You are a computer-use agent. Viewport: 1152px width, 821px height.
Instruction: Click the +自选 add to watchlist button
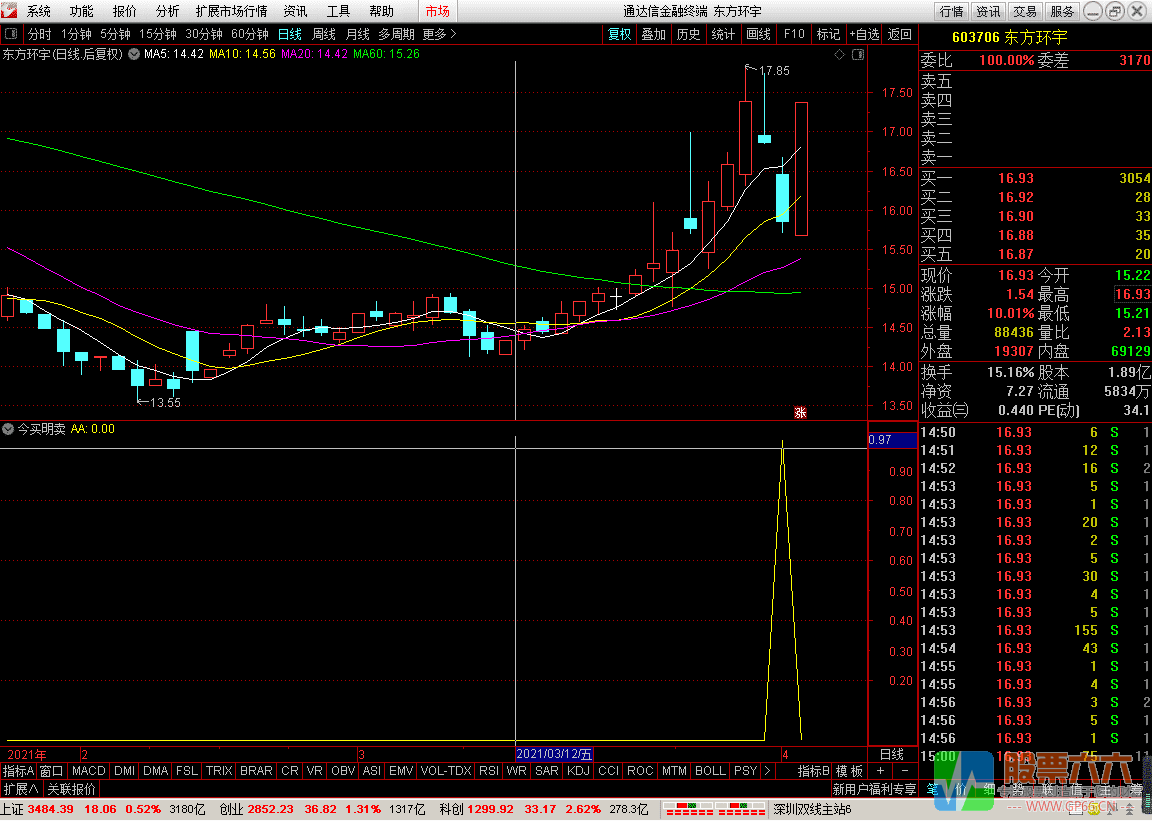pos(864,34)
